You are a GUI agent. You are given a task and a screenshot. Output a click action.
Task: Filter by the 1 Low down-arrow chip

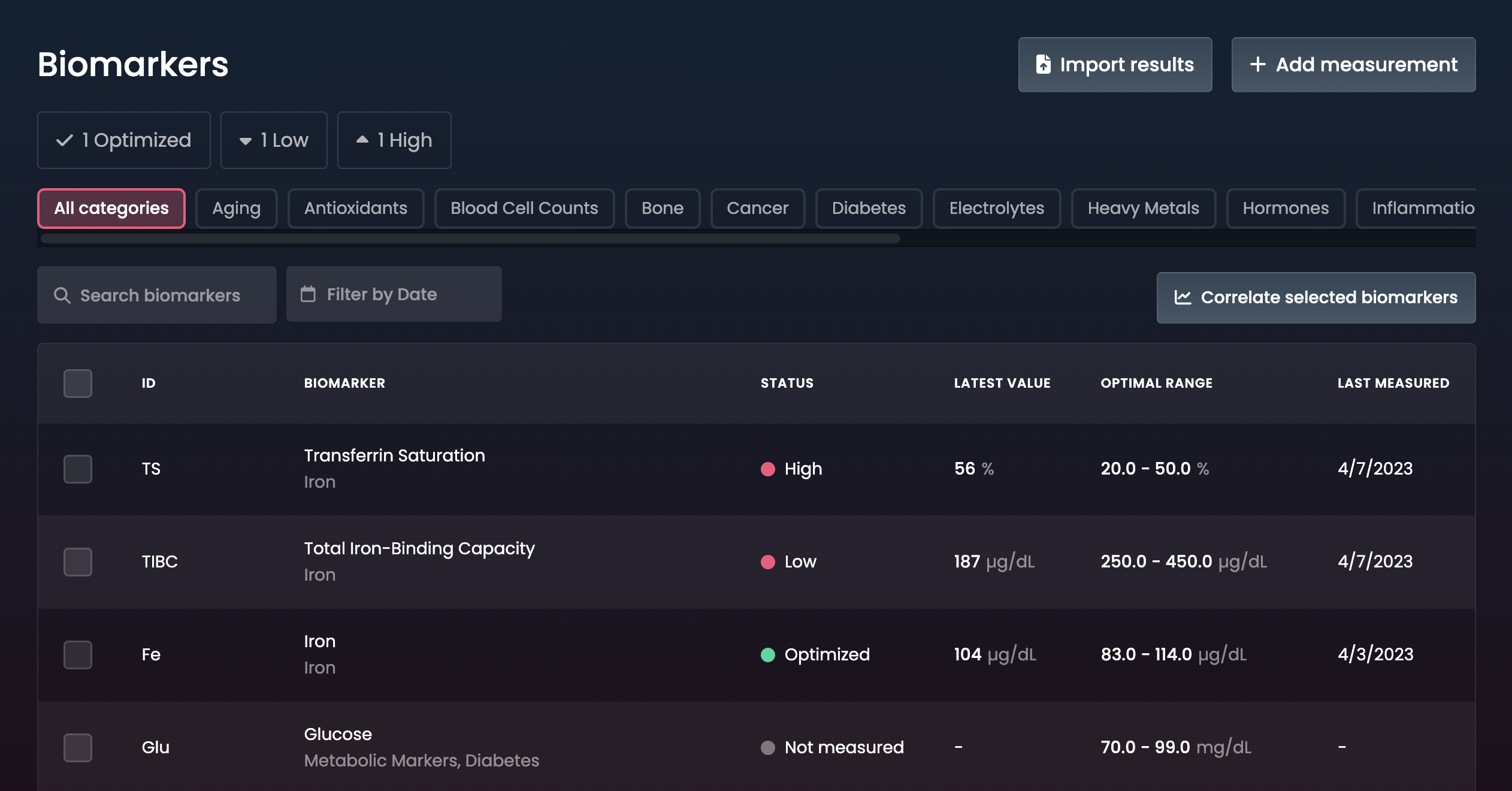274,140
